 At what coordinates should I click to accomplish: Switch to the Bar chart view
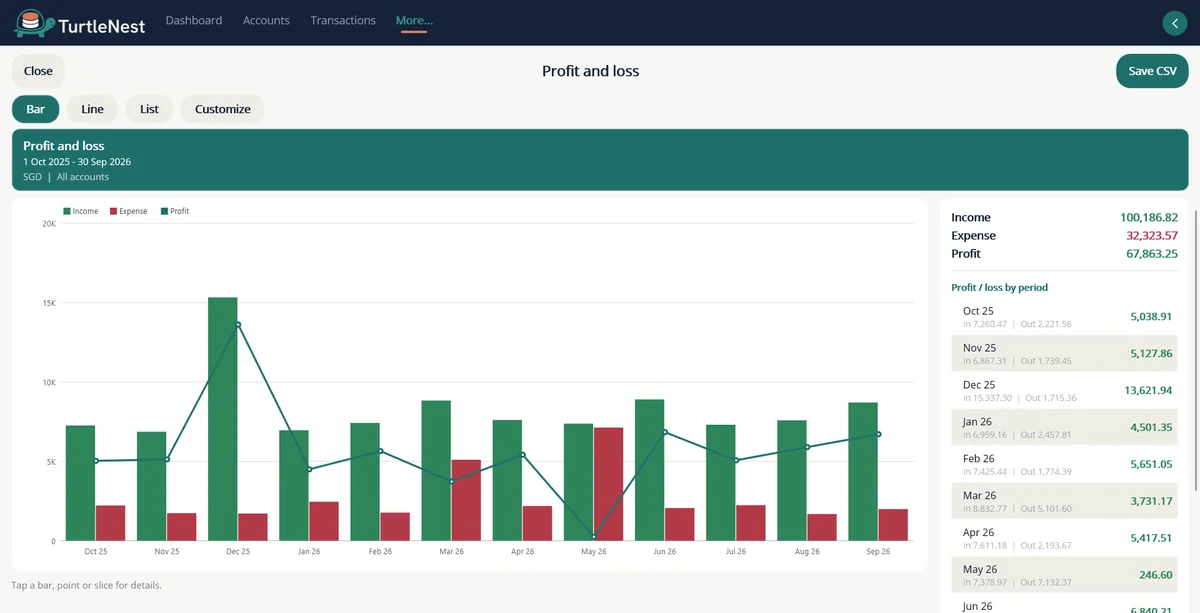(35, 109)
